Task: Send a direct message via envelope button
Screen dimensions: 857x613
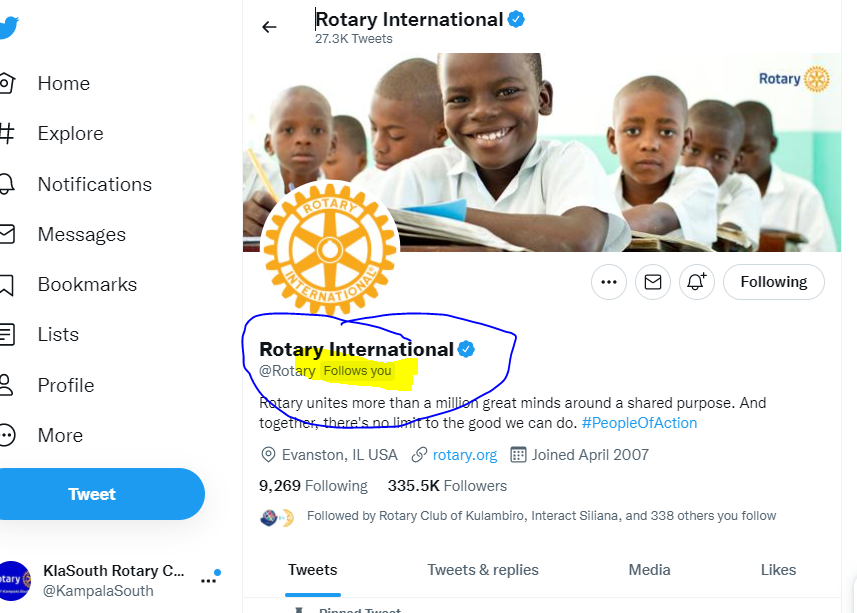Action: (653, 282)
